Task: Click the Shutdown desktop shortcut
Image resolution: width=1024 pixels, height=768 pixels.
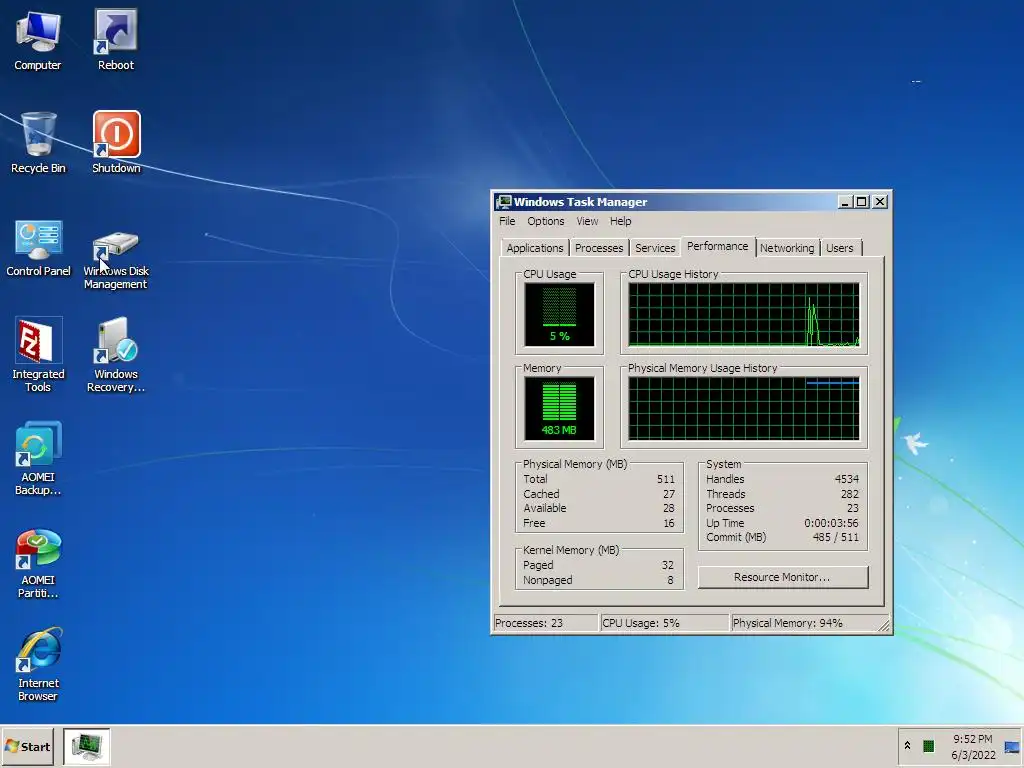Action: coord(116,143)
